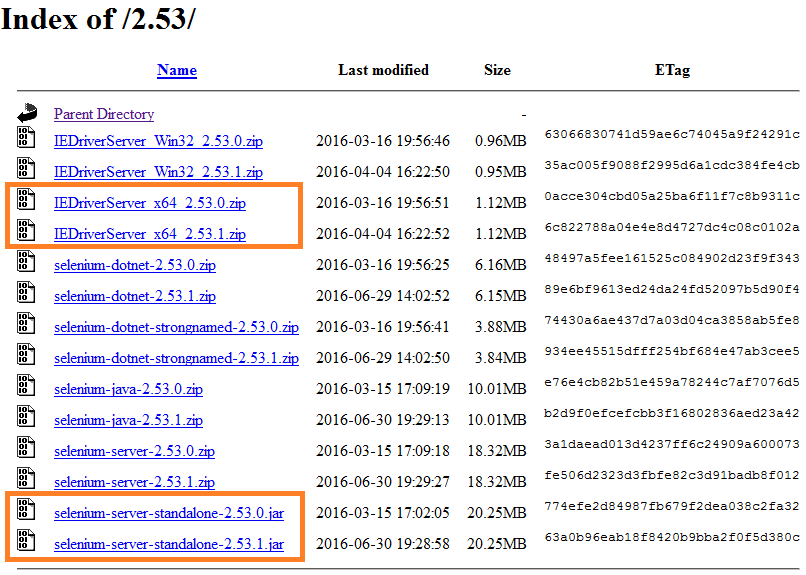This screenshot has height=575, width=806.
Task: Select date 2016-03-16 19:56:51
Action: click(x=383, y=203)
